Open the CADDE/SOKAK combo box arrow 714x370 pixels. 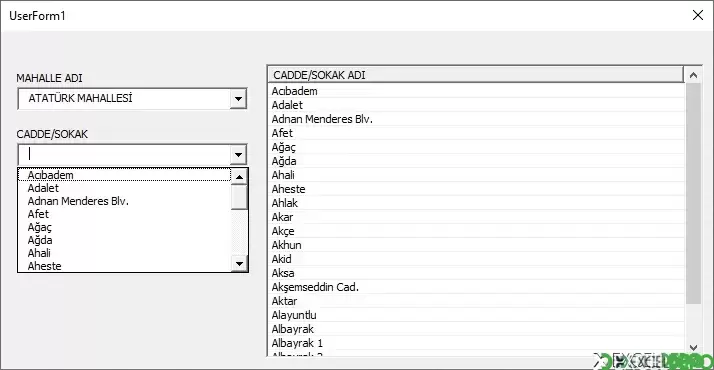[238, 155]
